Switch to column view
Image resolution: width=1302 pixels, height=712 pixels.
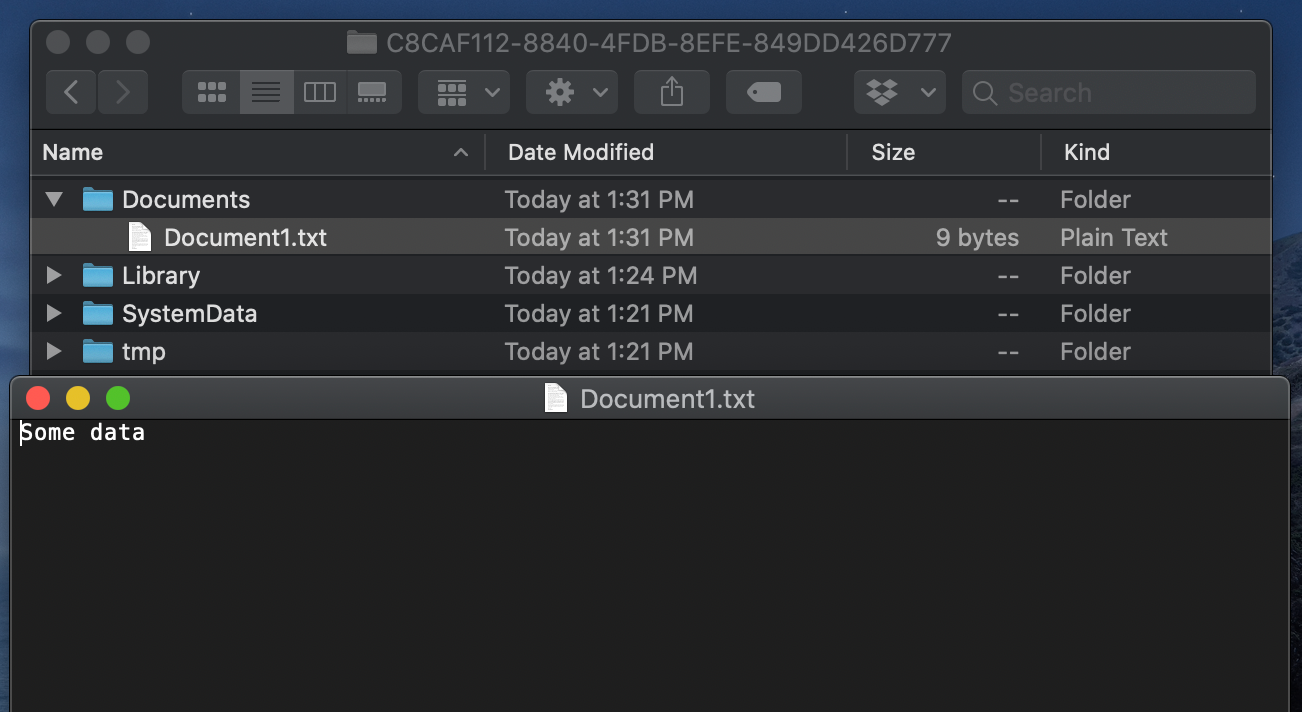319,91
